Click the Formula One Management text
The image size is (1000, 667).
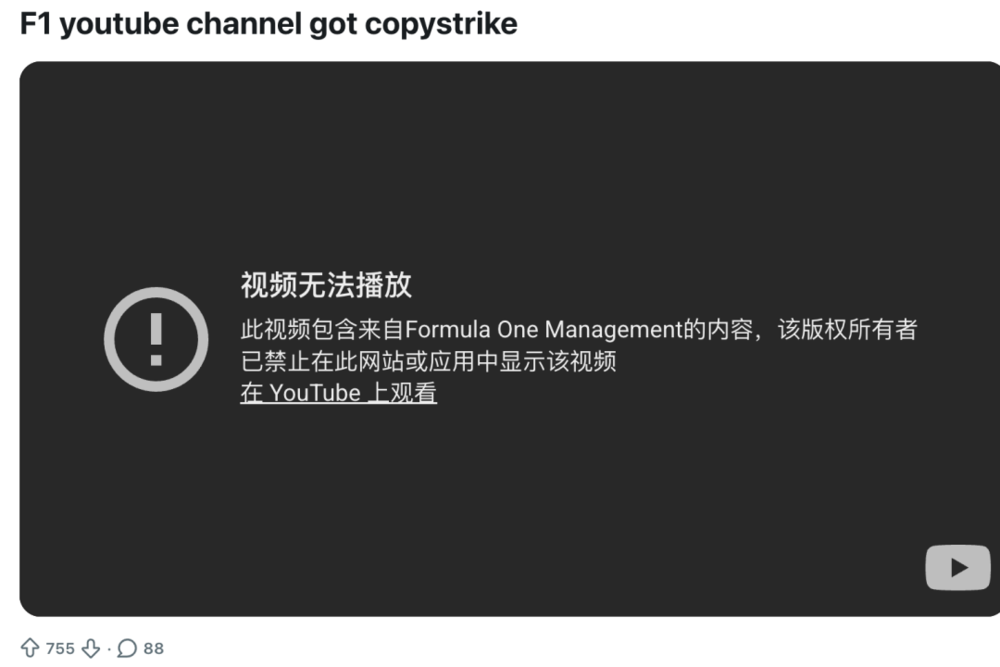(543, 330)
